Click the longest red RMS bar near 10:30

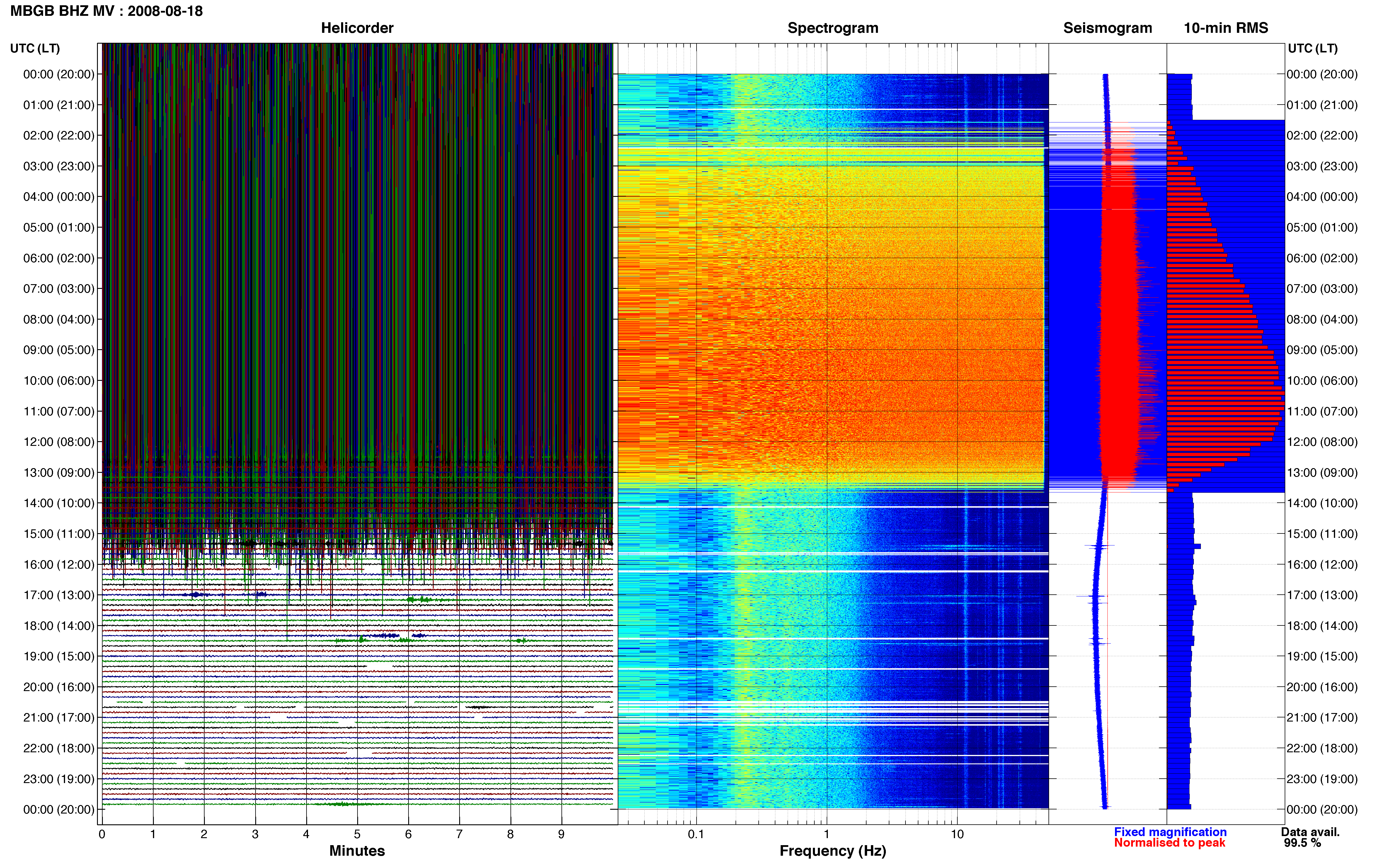[x=1225, y=393]
